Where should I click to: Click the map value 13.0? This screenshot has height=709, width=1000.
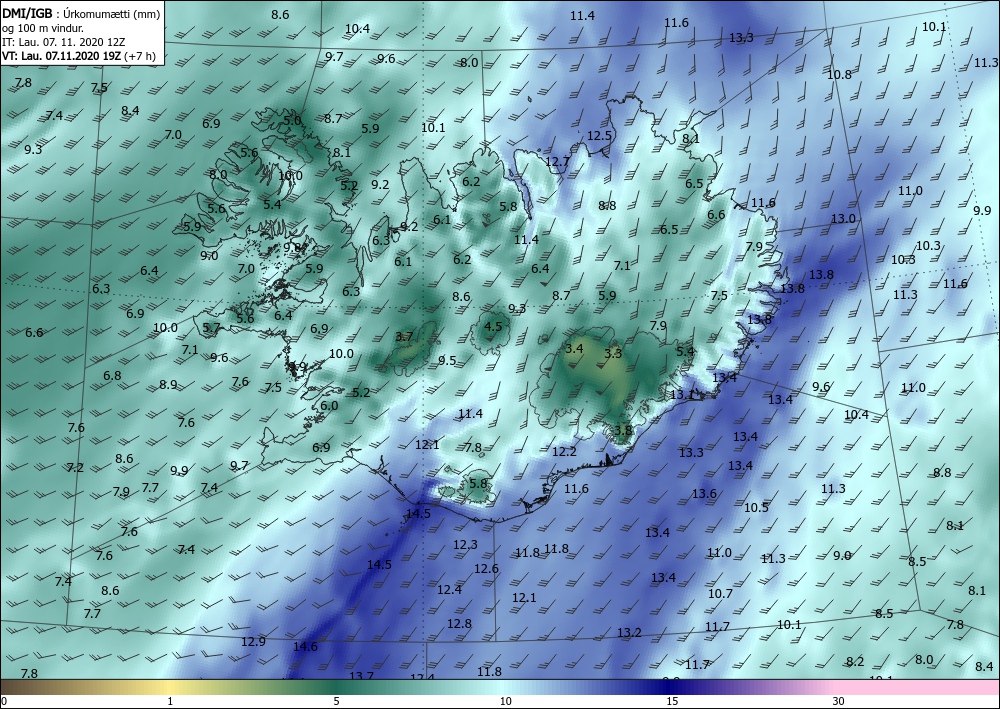(843, 219)
